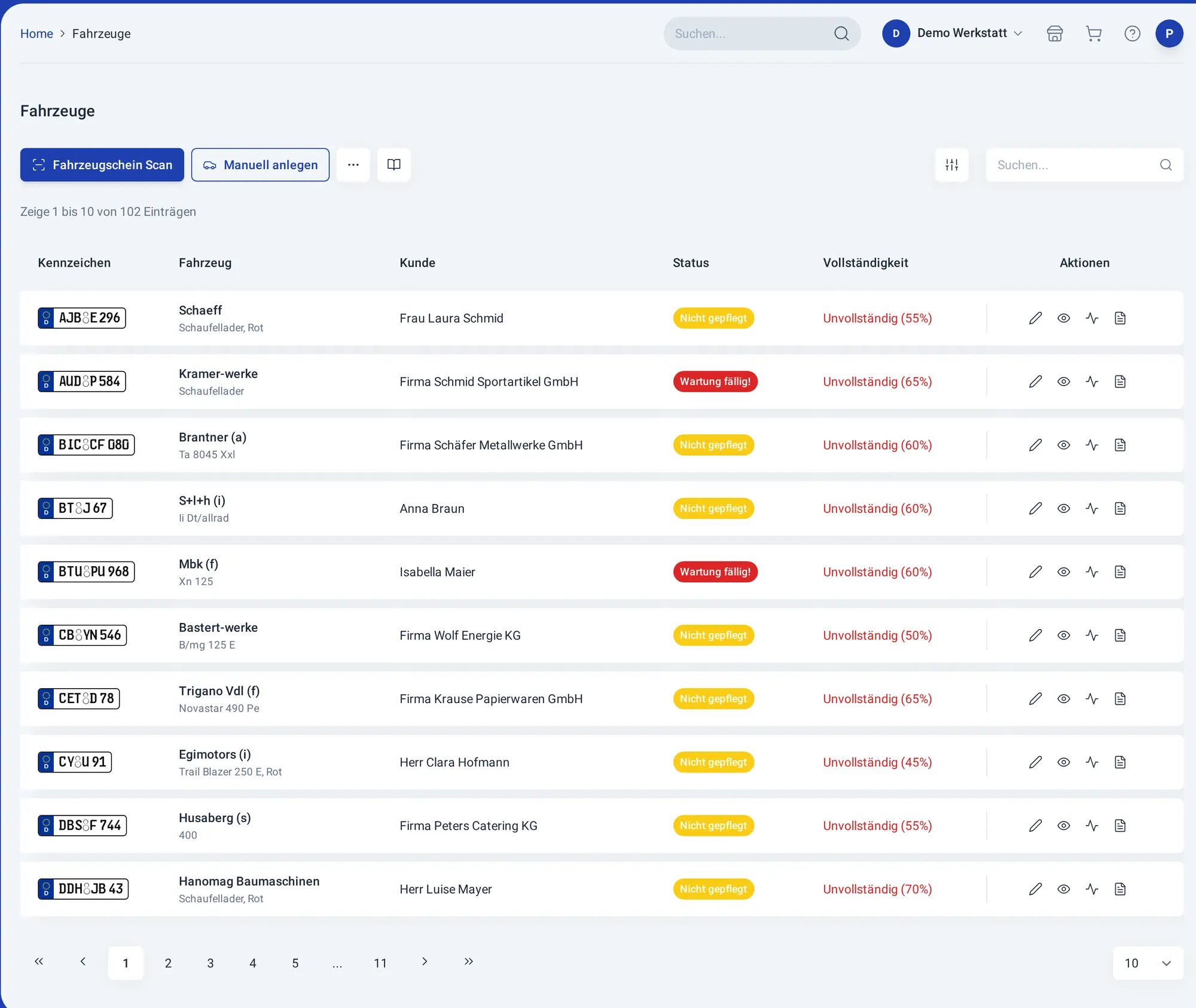Click license plate DBS F 744
This screenshot has height=1008, width=1196.
point(83,825)
